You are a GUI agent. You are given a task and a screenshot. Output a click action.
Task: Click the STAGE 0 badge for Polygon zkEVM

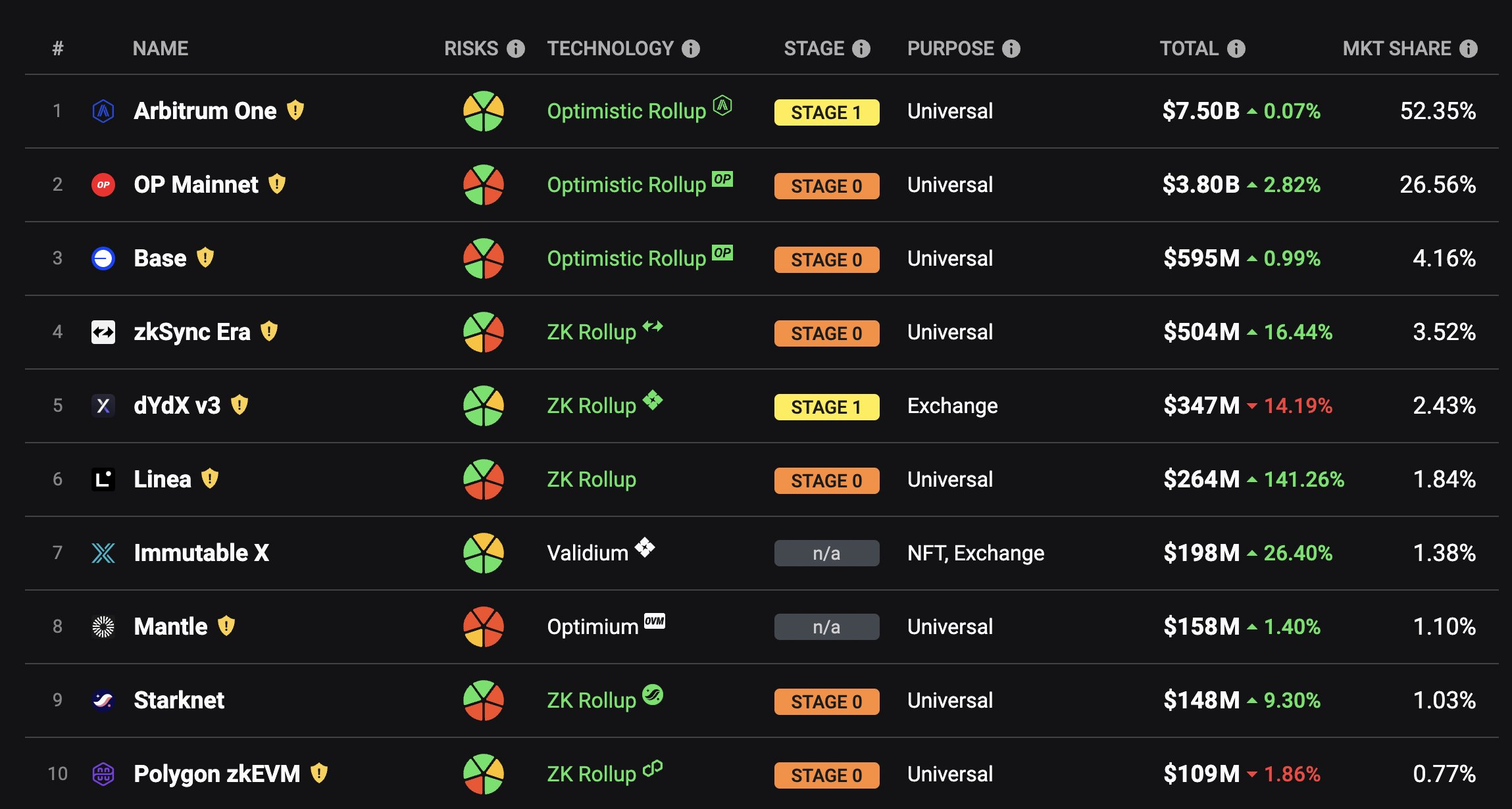pyautogui.click(x=826, y=775)
